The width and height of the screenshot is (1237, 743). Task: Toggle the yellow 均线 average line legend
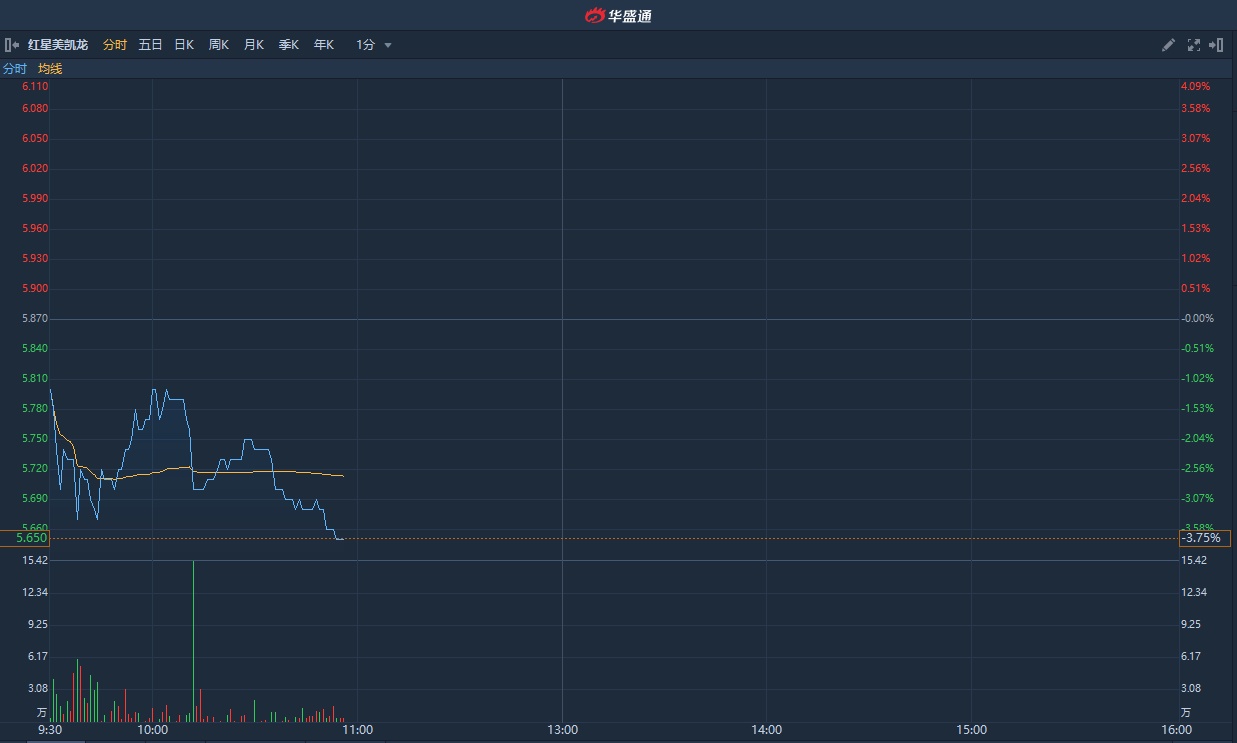(50, 69)
